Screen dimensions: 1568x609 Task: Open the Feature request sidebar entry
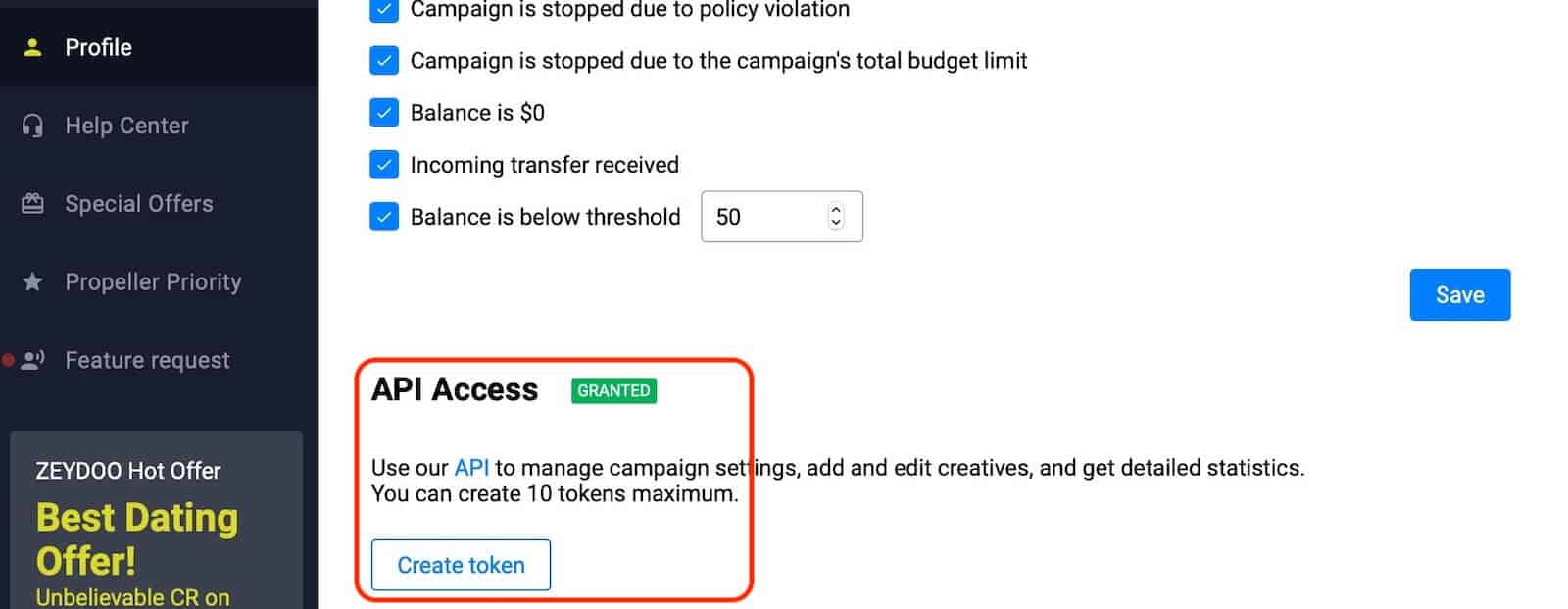tap(146, 359)
